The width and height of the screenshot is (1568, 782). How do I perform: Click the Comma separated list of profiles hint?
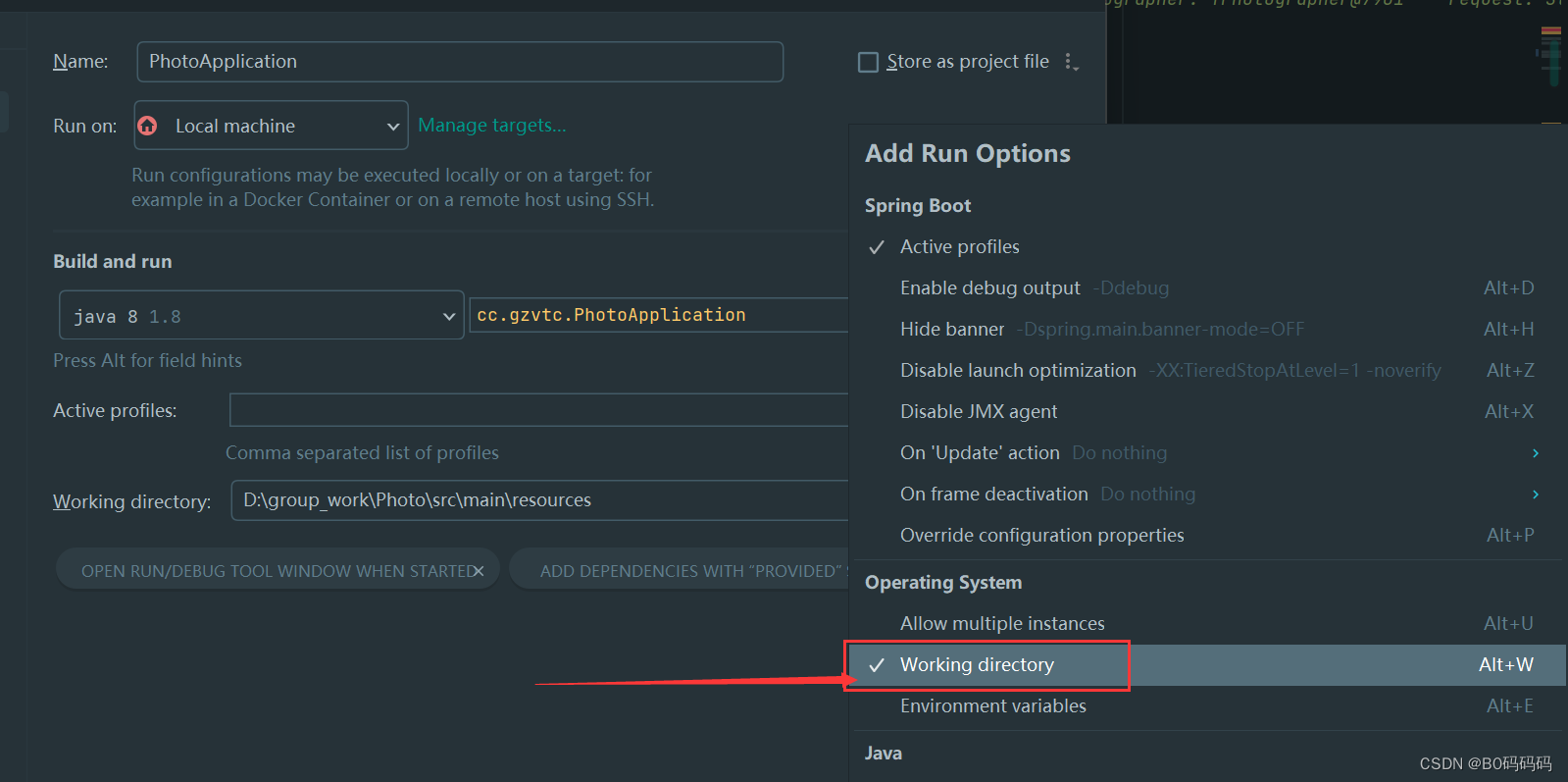coord(362,453)
